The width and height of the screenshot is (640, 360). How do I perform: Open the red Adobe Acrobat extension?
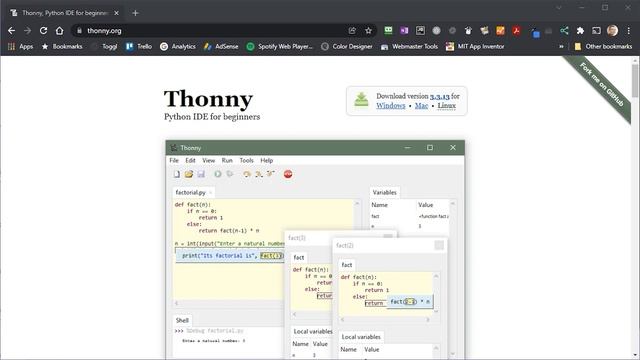(x=516, y=31)
